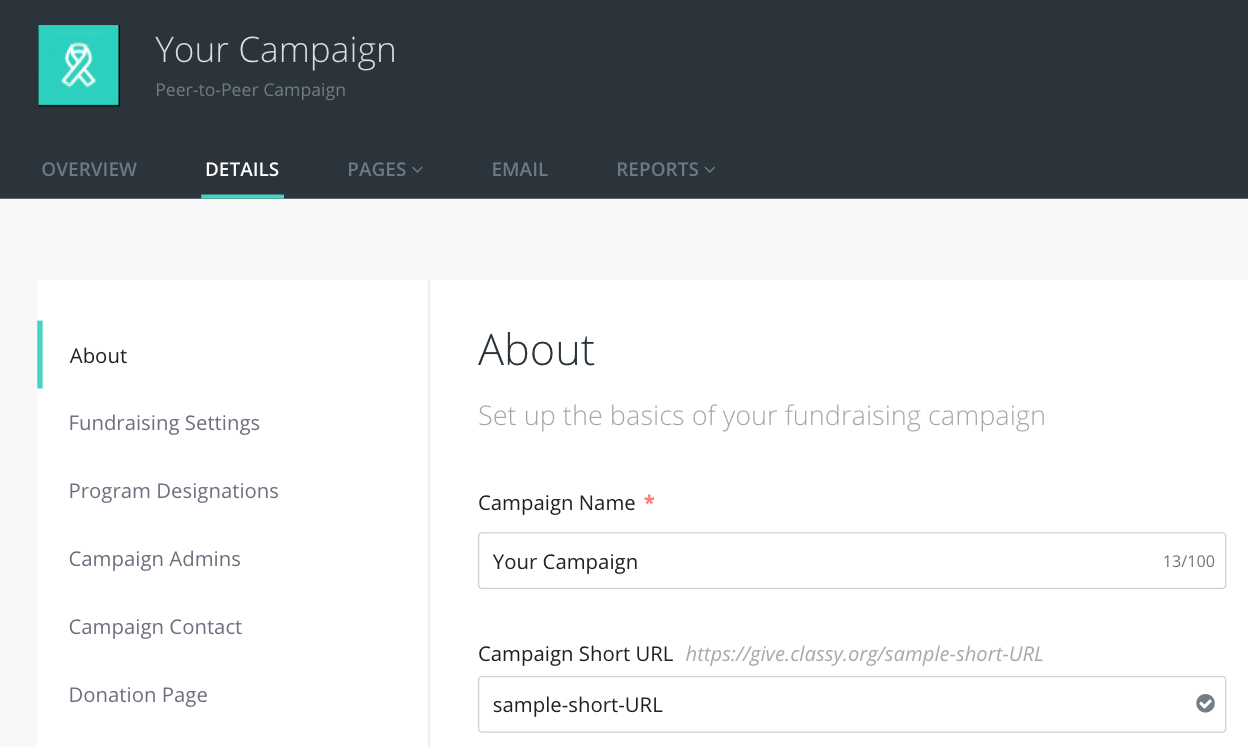Expand the Pages dropdown menu
The height and width of the screenshot is (747, 1248).
click(x=385, y=170)
